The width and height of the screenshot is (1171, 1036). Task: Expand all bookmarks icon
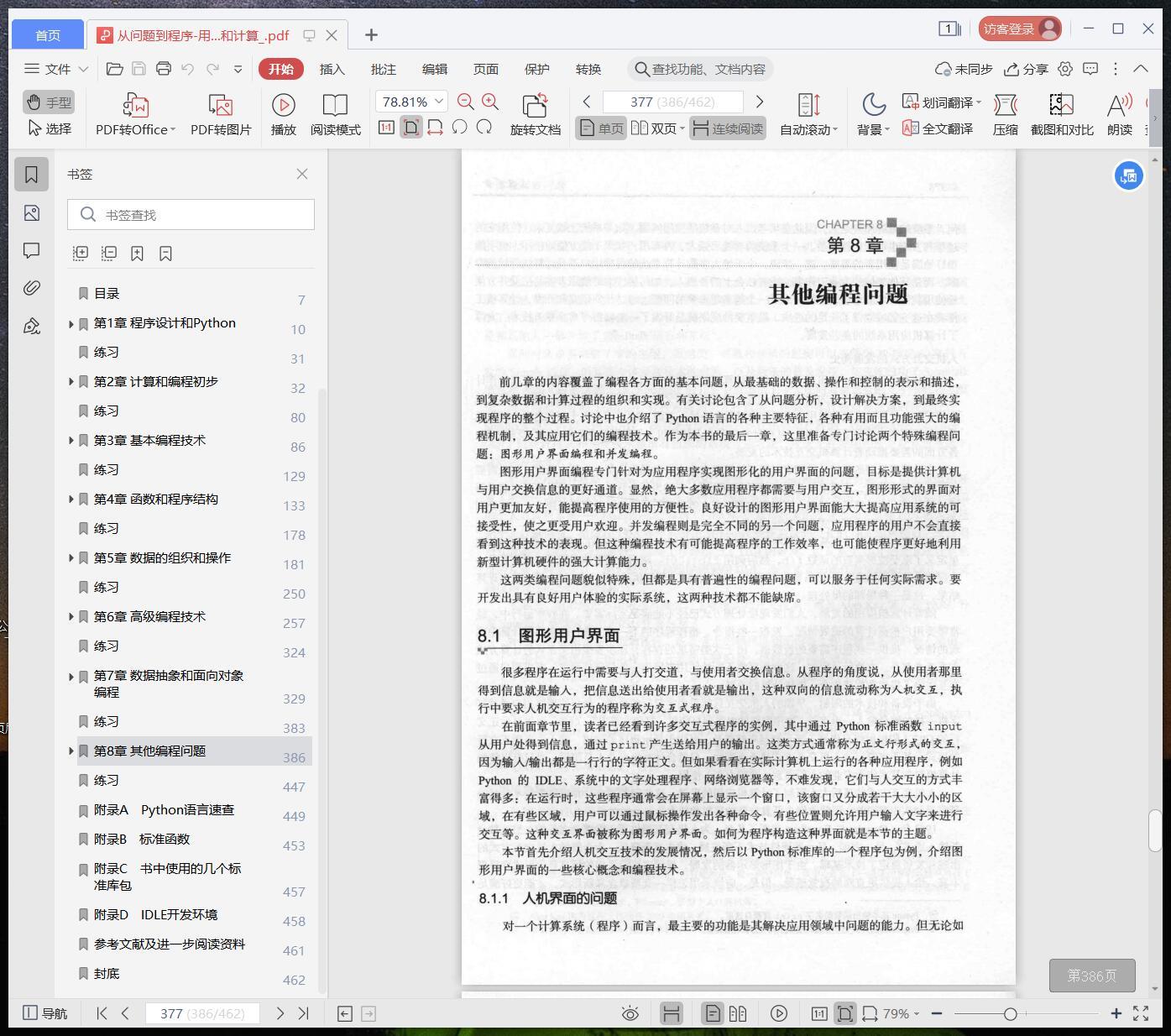point(81,253)
